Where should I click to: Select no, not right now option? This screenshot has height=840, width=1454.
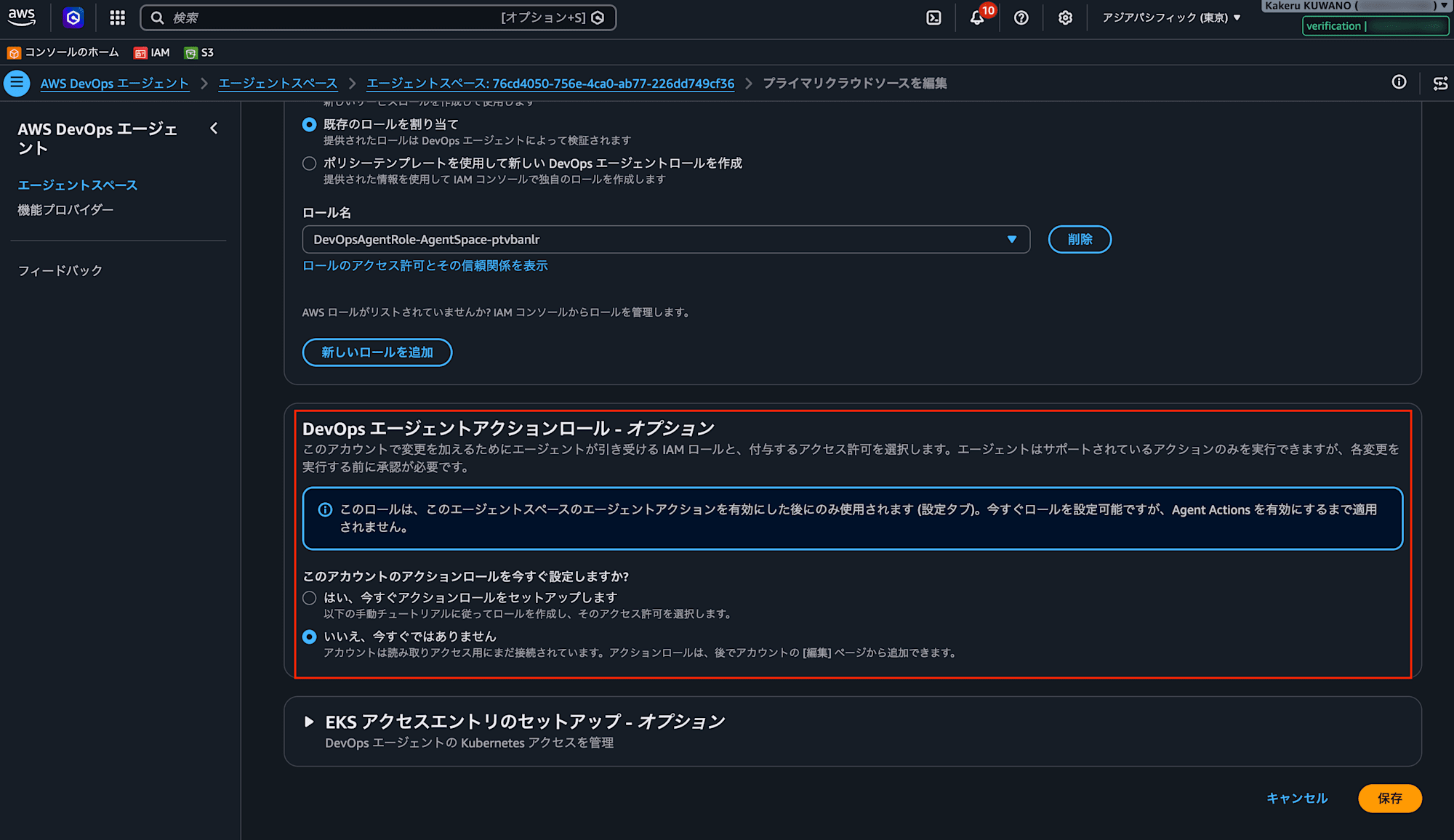point(309,637)
